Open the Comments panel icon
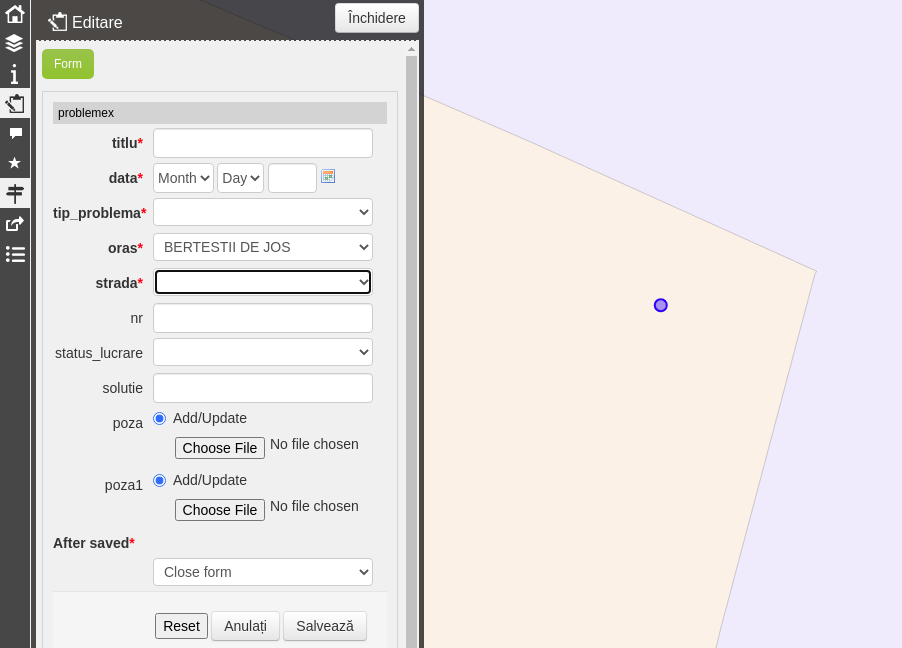This screenshot has width=902, height=648. 15,133
